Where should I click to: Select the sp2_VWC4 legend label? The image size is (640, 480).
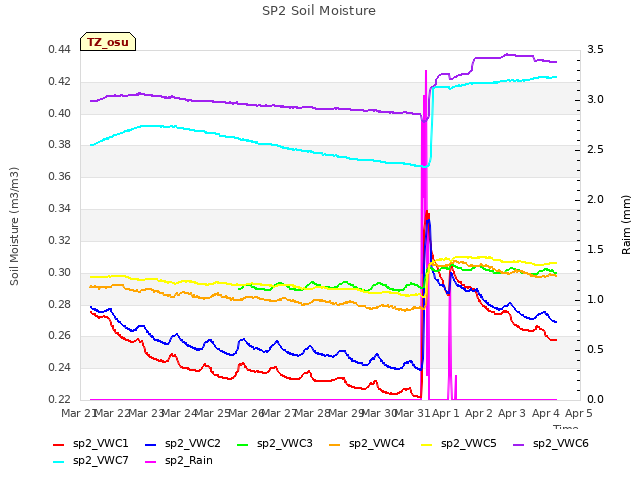tap(376, 444)
